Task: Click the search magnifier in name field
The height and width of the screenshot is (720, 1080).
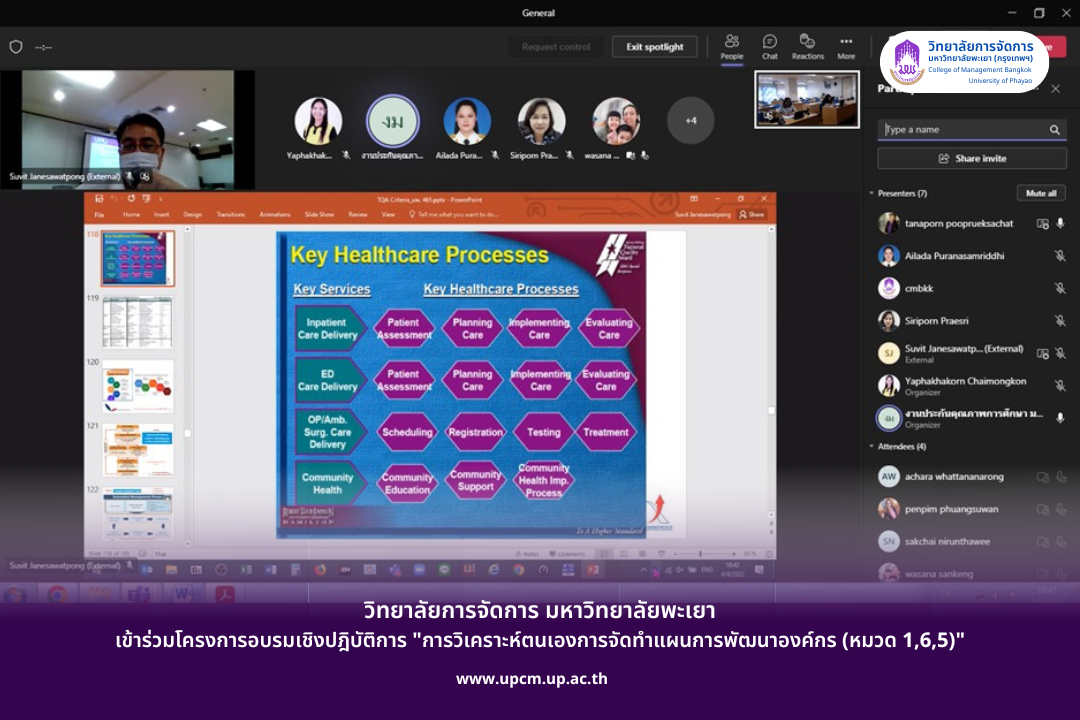Action: pyautogui.click(x=1055, y=130)
